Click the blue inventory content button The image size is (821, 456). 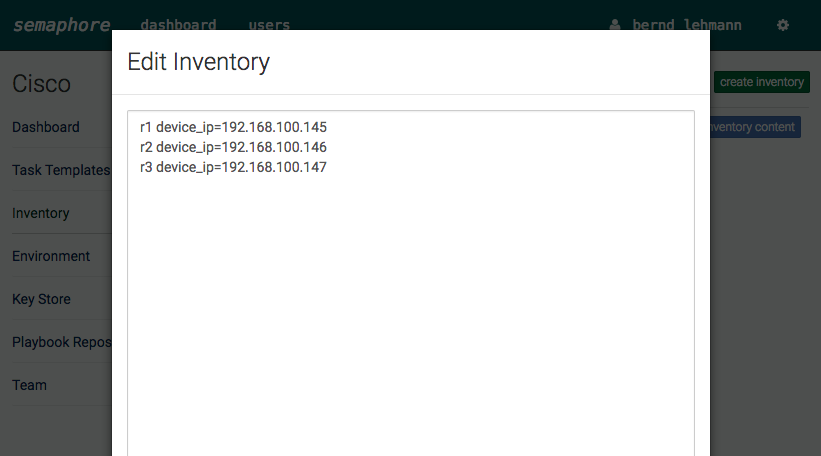[x=755, y=127]
